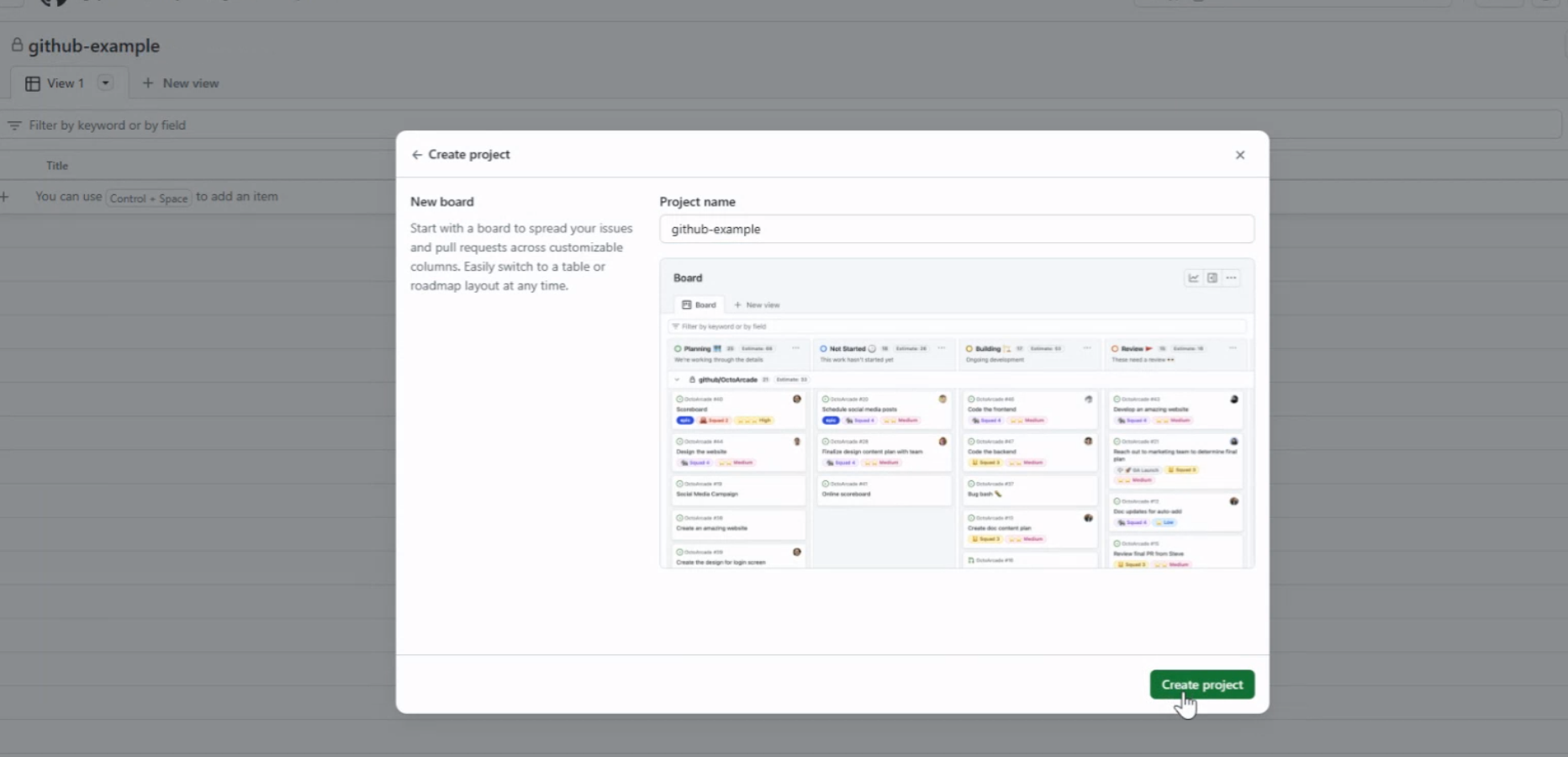This screenshot has width=1568, height=757.
Task: Click New view inside the Board preview
Action: pos(757,304)
